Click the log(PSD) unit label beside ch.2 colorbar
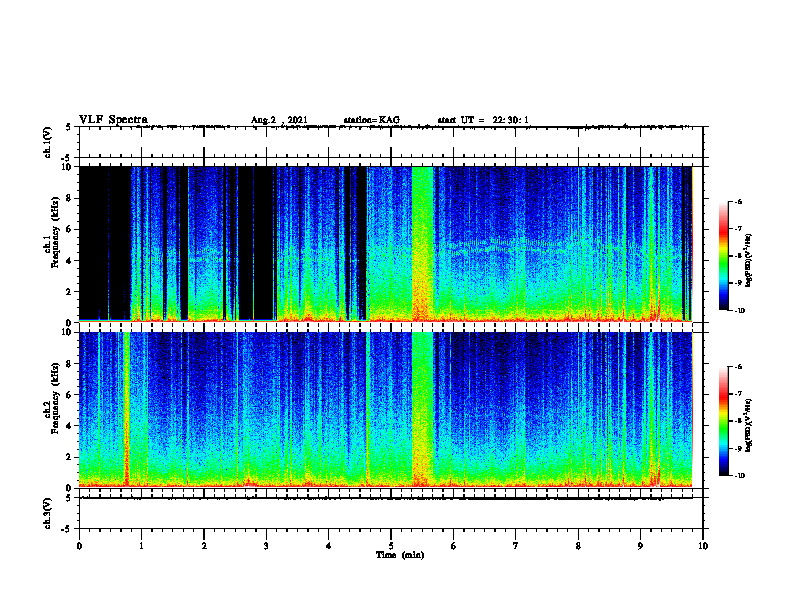 point(749,426)
